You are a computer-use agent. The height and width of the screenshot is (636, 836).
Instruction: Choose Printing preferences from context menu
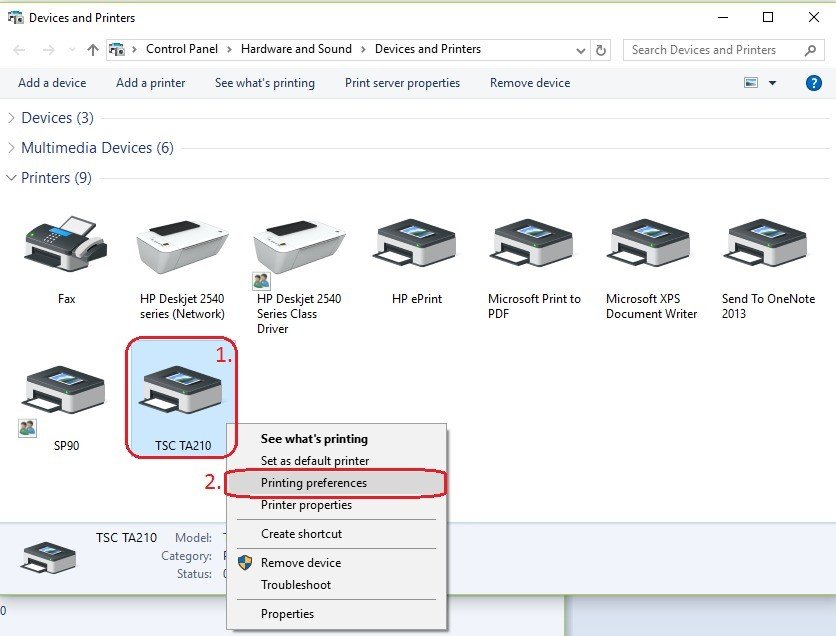(314, 483)
